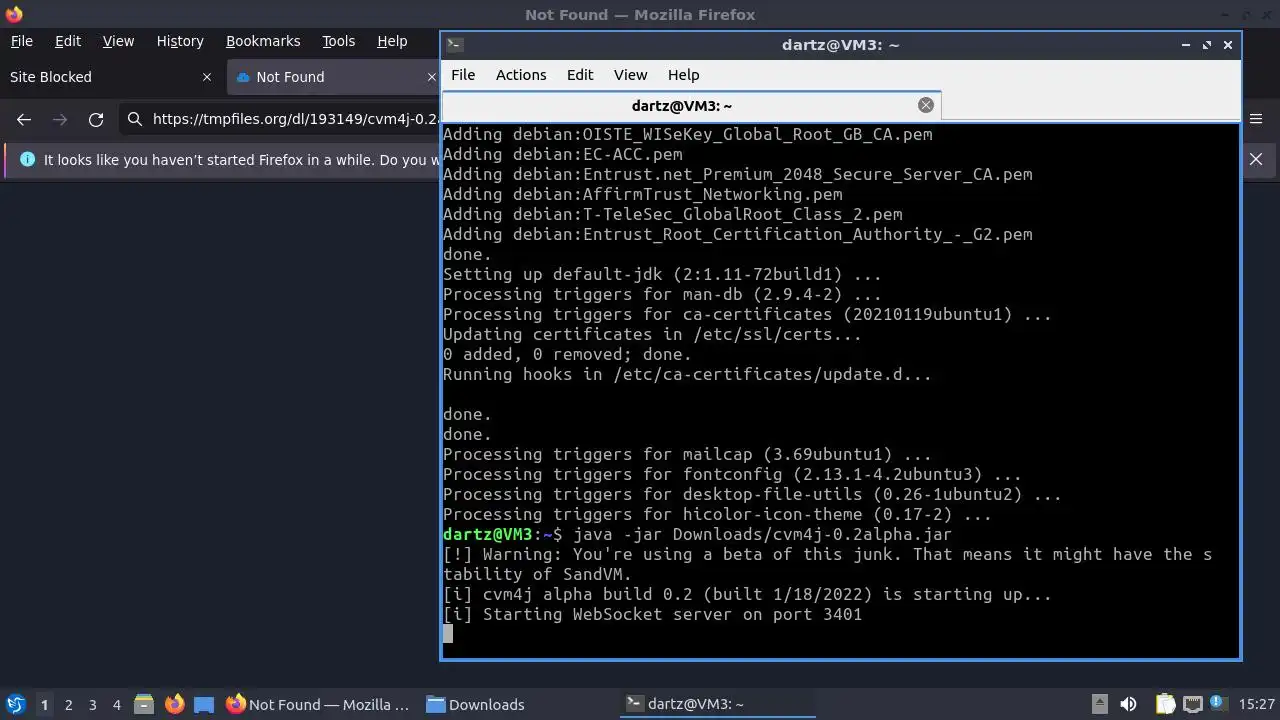Viewport: 1280px width, 720px height.
Task: Open the volume control tray icon
Action: pos(1128,704)
